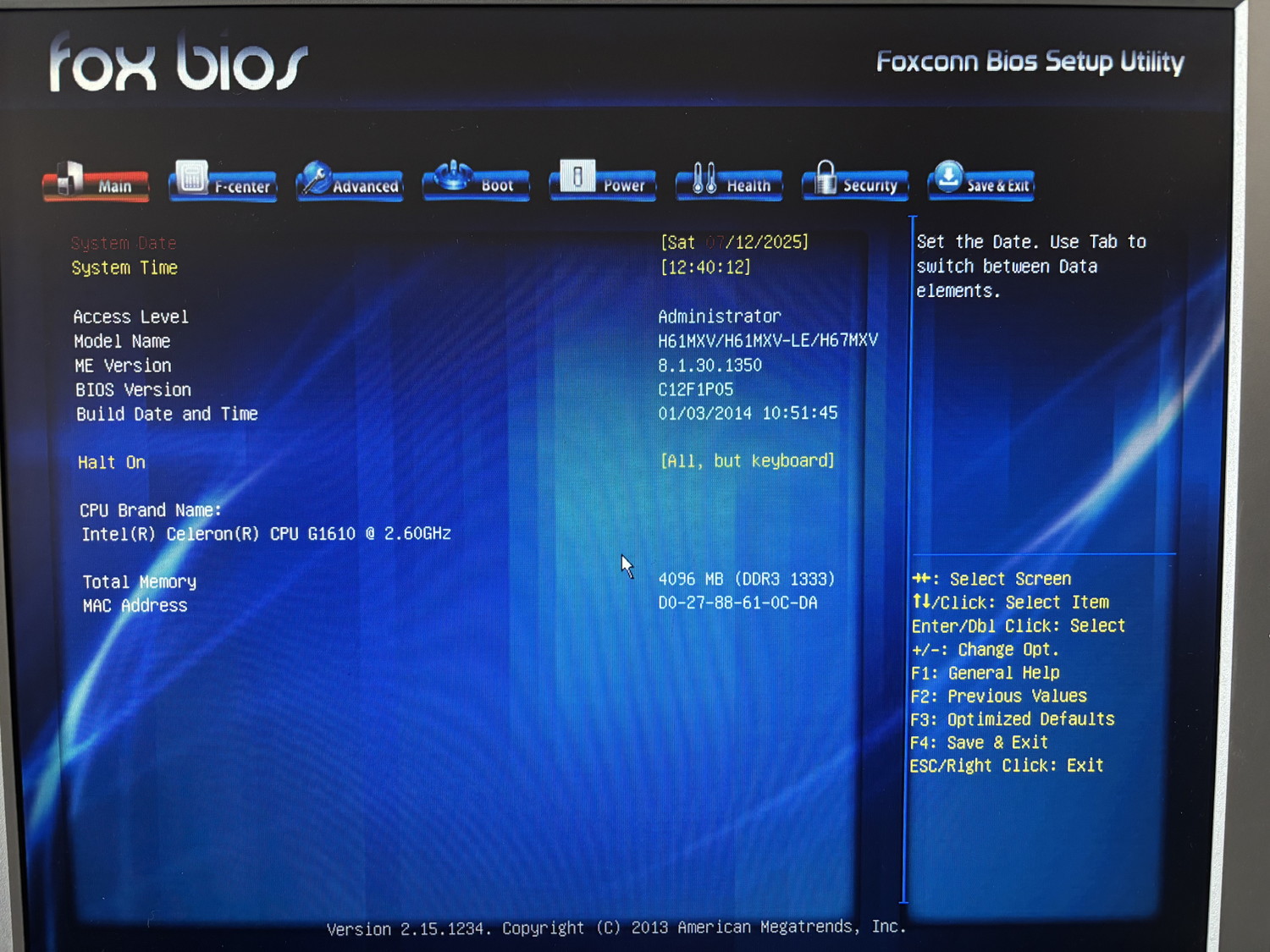The width and height of the screenshot is (1270, 952).
Task: Click the F-center calculator icon
Action: 193,176
